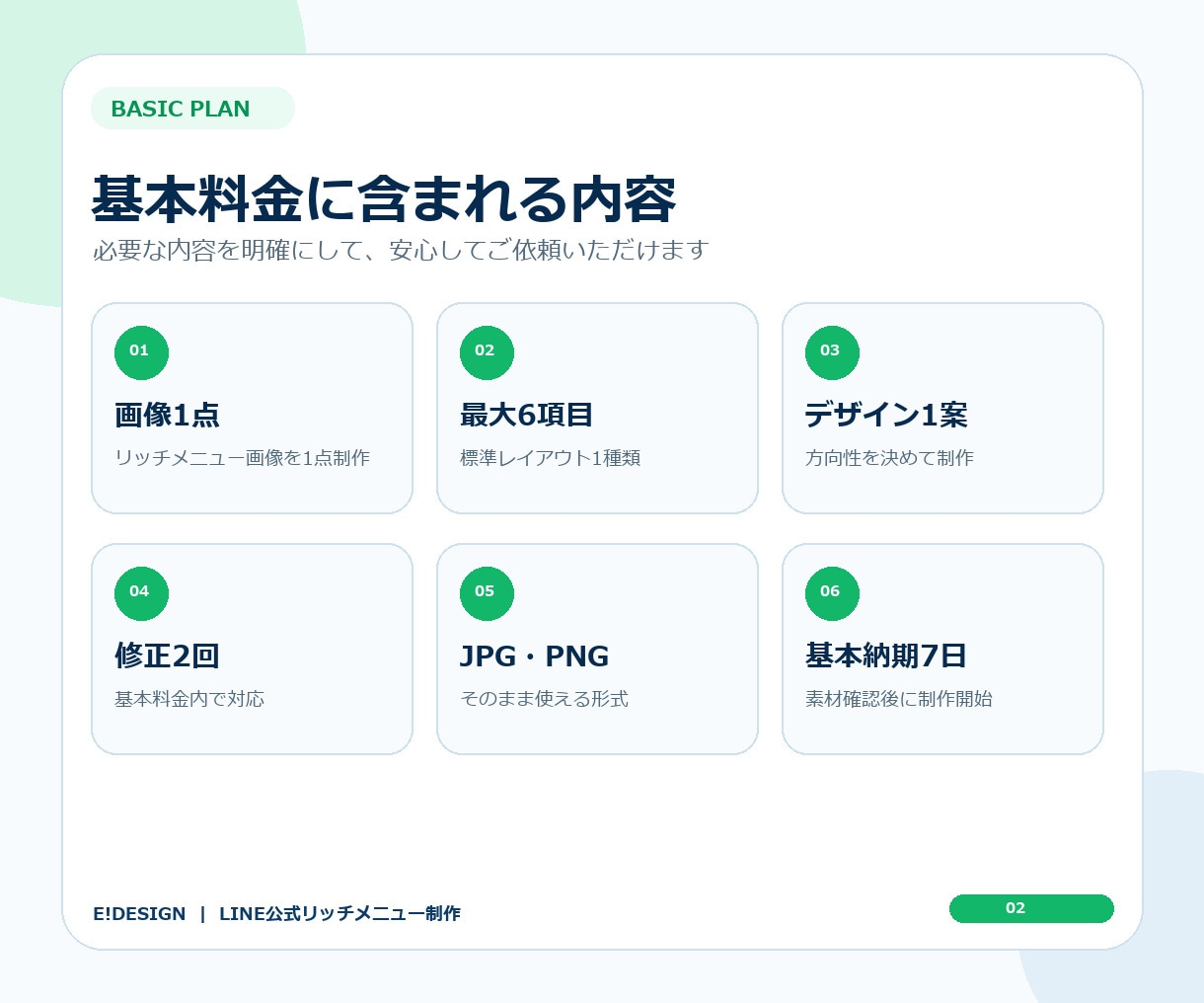
Task: Click the デザイン1案 card title
Action: click(886, 415)
